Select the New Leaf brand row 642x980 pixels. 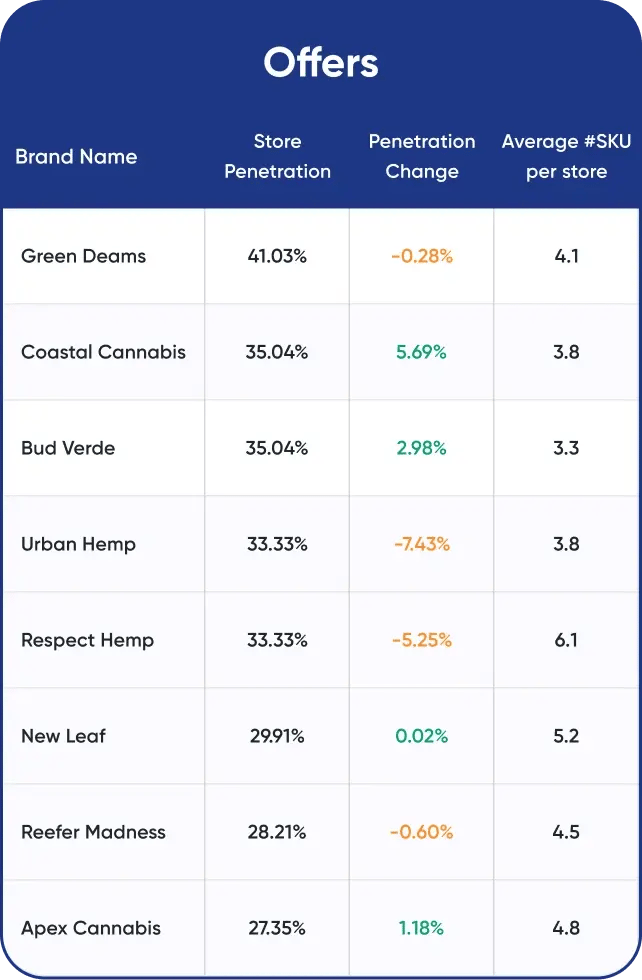click(x=63, y=736)
